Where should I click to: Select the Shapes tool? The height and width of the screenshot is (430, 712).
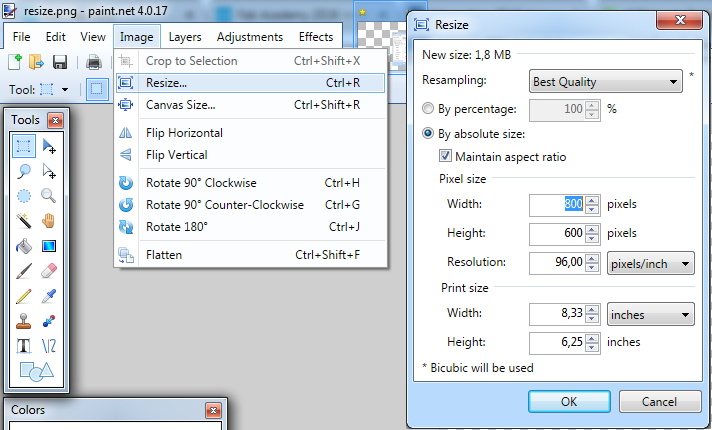pyautogui.click(x=36, y=371)
